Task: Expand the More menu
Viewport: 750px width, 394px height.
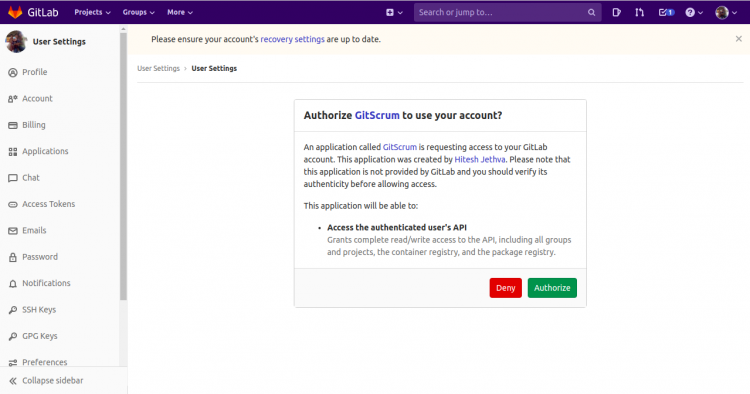Action: [180, 12]
